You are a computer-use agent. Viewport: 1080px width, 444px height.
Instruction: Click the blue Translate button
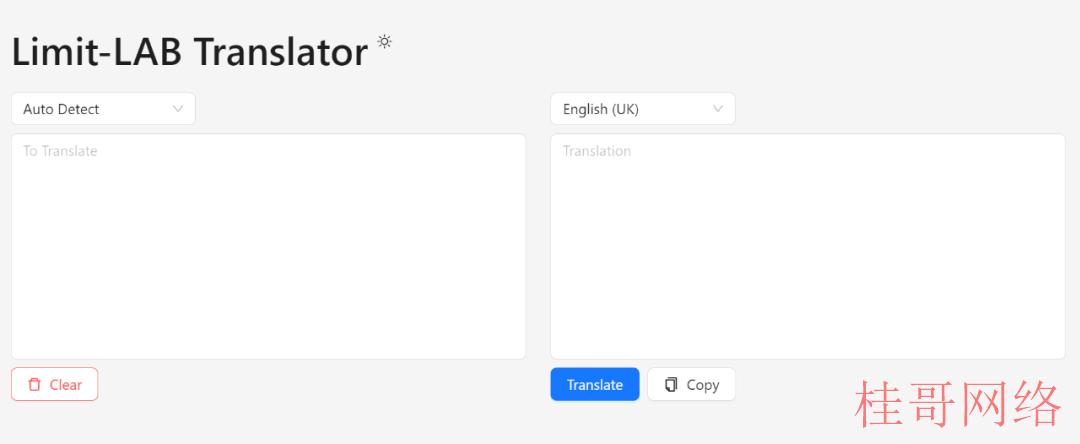pyautogui.click(x=595, y=384)
